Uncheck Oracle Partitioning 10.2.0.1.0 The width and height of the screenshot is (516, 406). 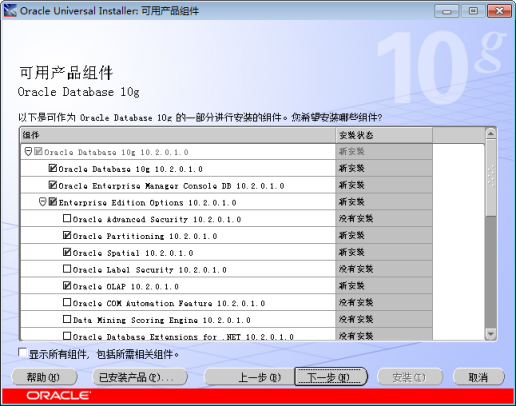pos(67,235)
